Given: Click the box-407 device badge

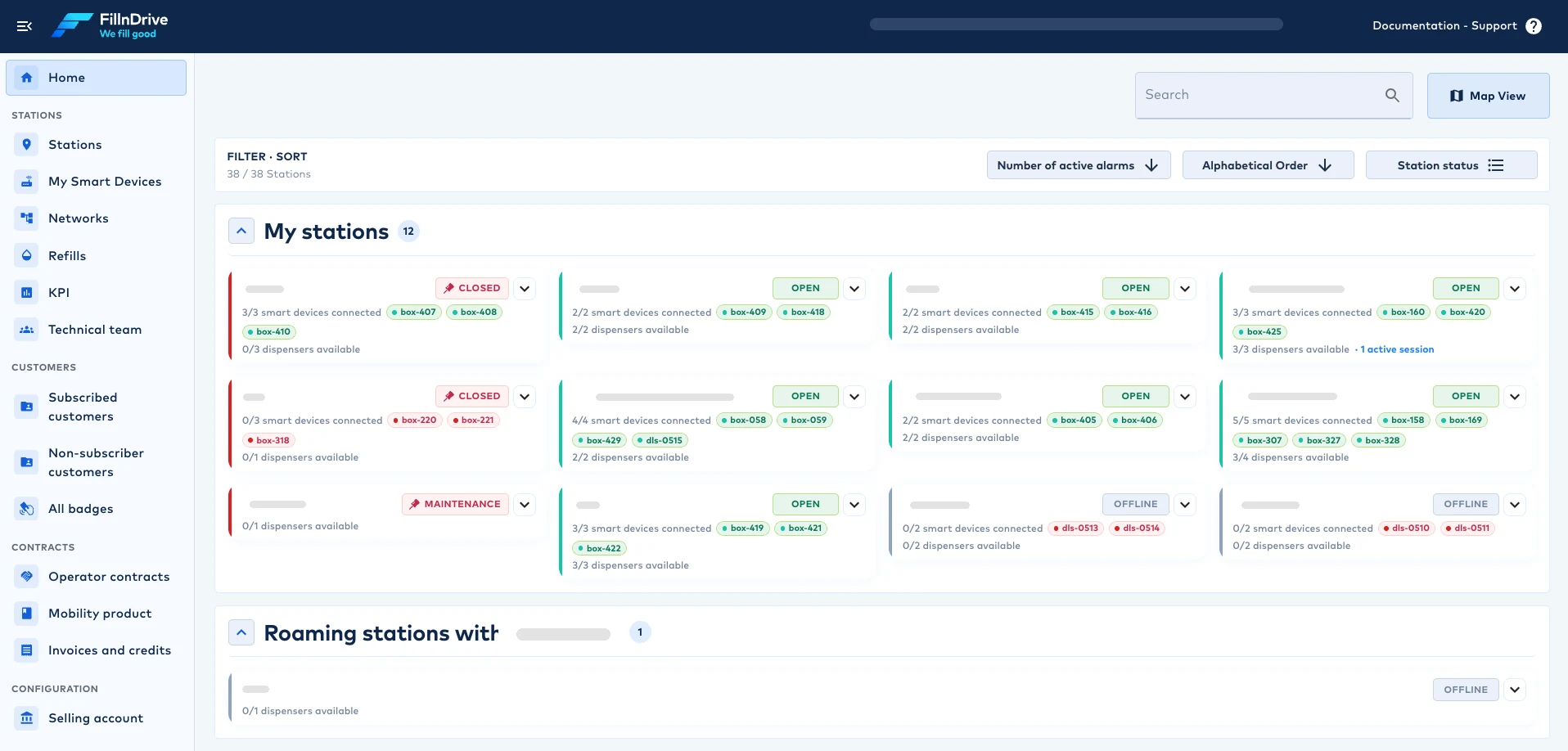Looking at the screenshot, I should coord(414,312).
